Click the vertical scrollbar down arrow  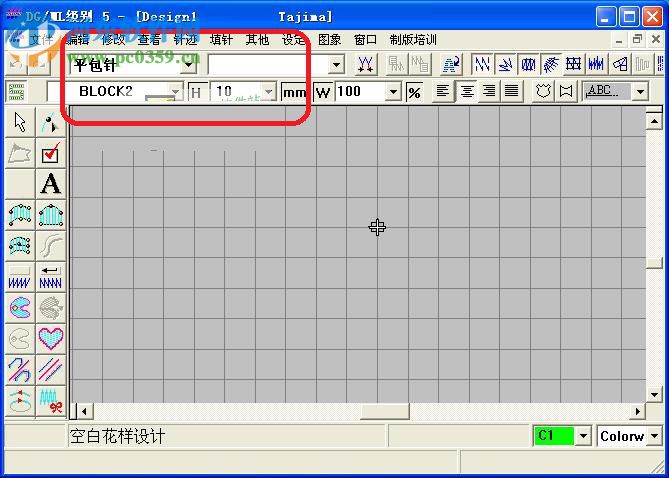(654, 395)
